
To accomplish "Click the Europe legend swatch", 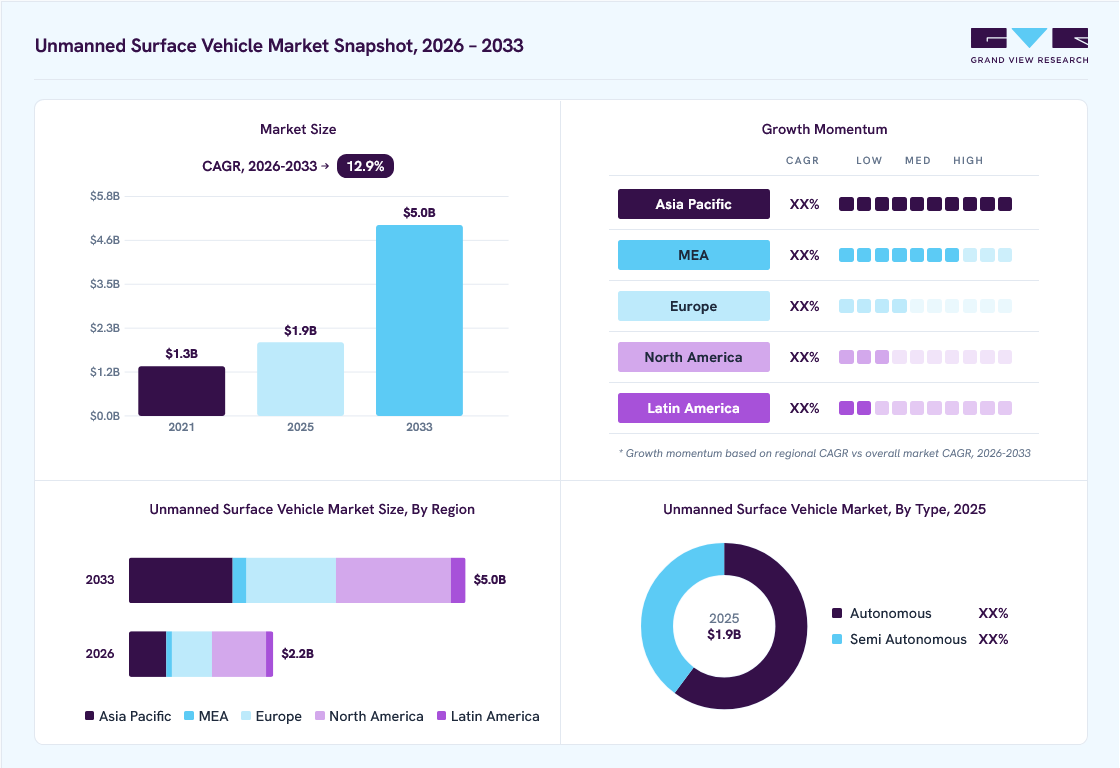I will (x=246, y=716).
